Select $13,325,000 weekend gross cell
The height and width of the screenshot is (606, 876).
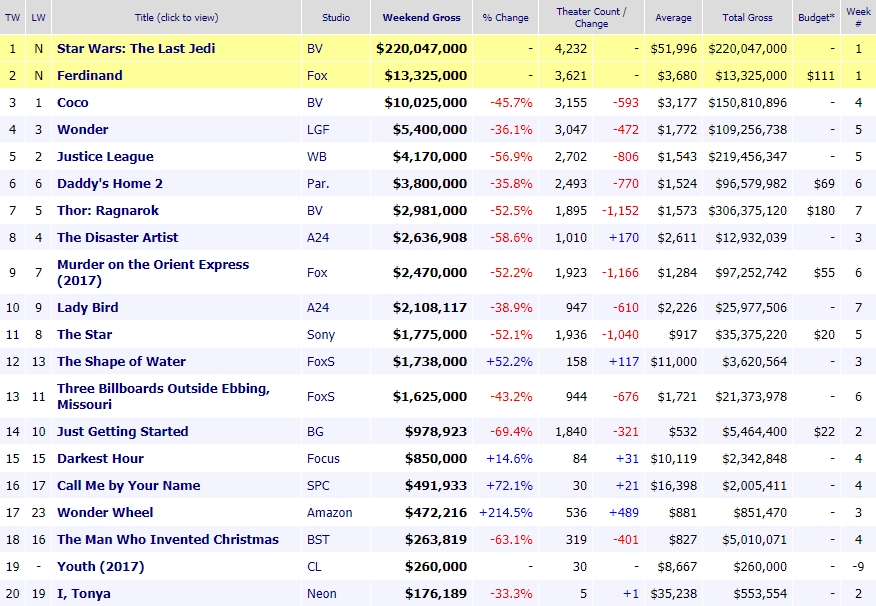tap(426, 75)
